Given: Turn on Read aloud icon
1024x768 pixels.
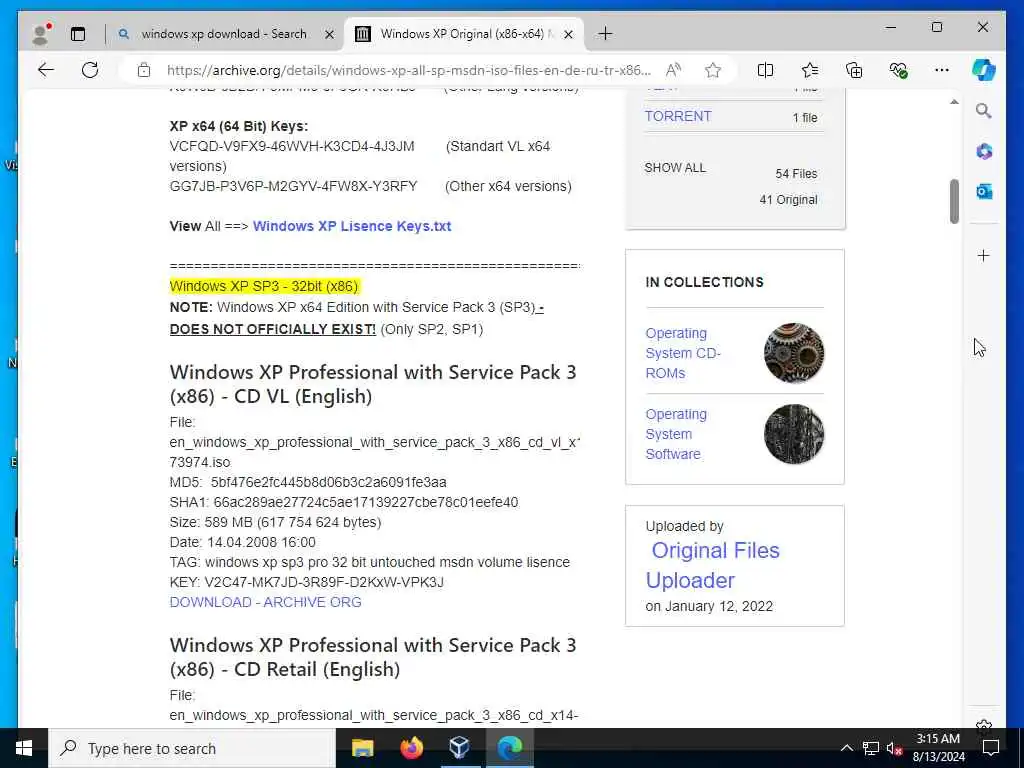Looking at the screenshot, I should pyautogui.click(x=673, y=70).
